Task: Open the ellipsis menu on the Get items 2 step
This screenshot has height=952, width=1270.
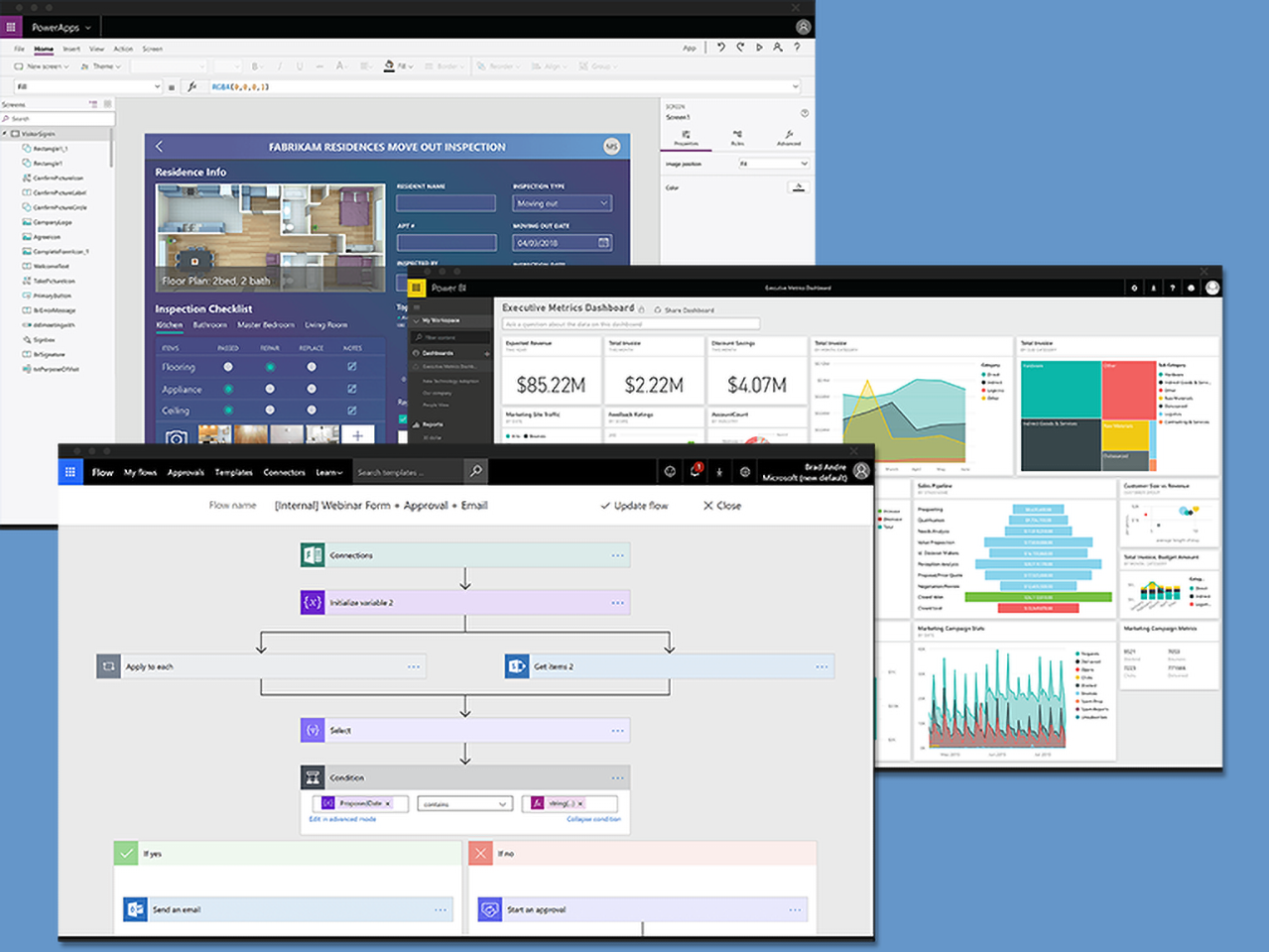Action: [x=822, y=666]
